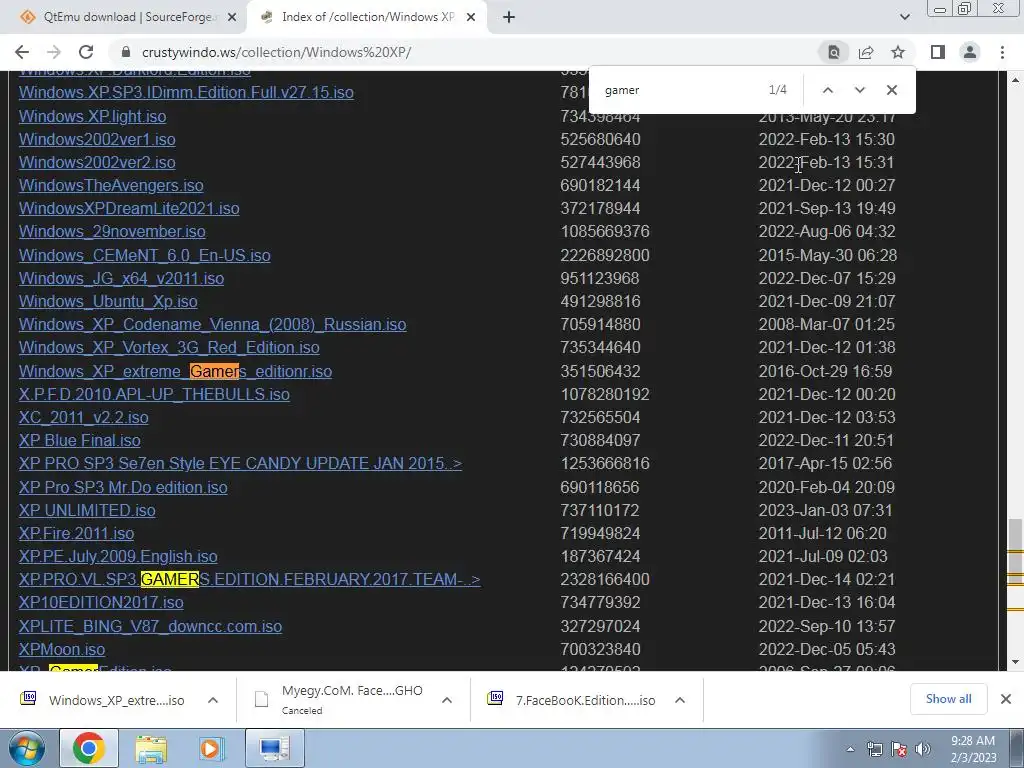This screenshot has height=768, width=1024.
Task: Bookmark this page with the star icon
Action: pyautogui.click(x=898, y=52)
